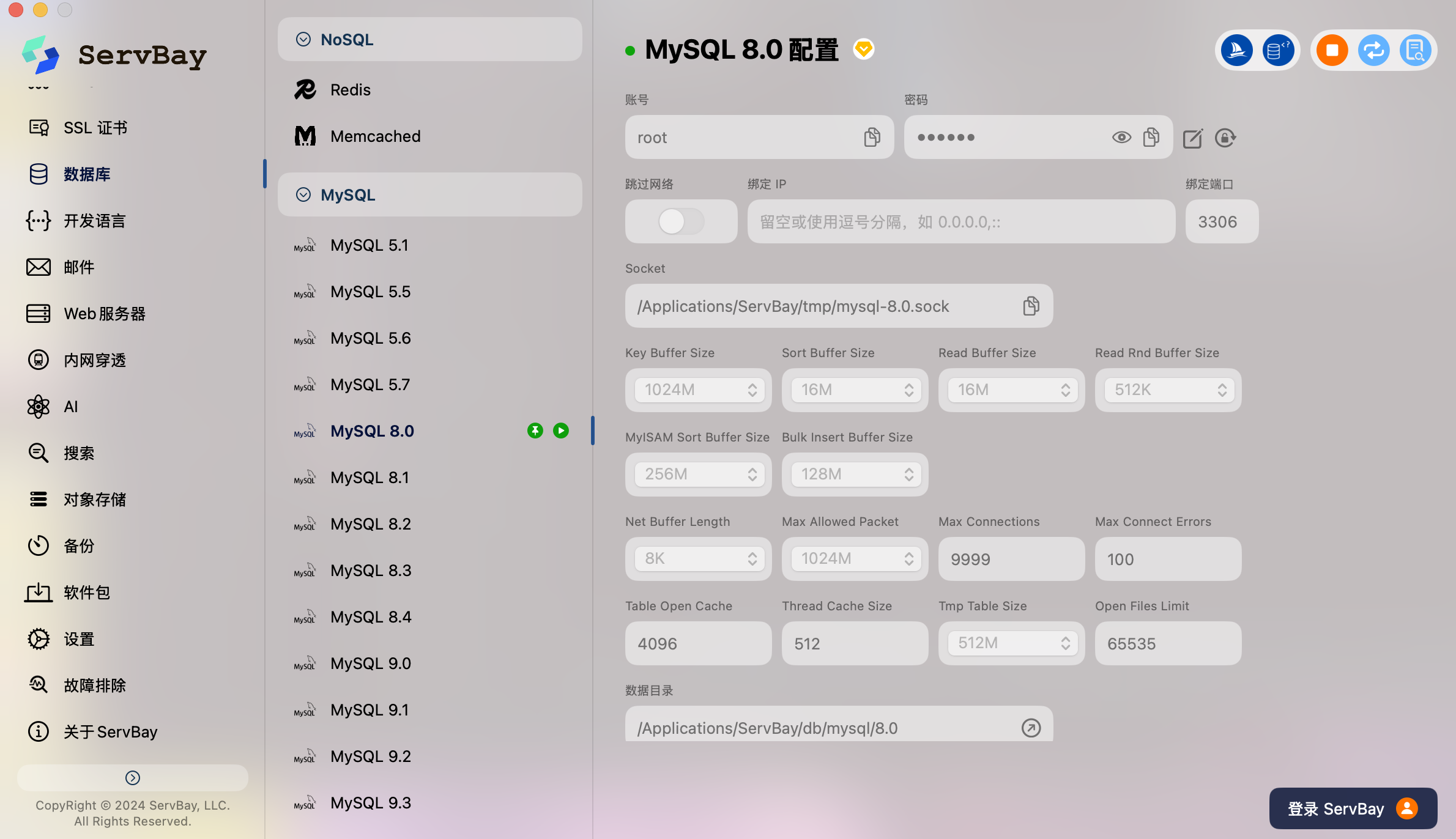Screen dimensions: 1456x839
Task: Open the log viewer icon in top toolbar
Action: tap(1415, 50)
